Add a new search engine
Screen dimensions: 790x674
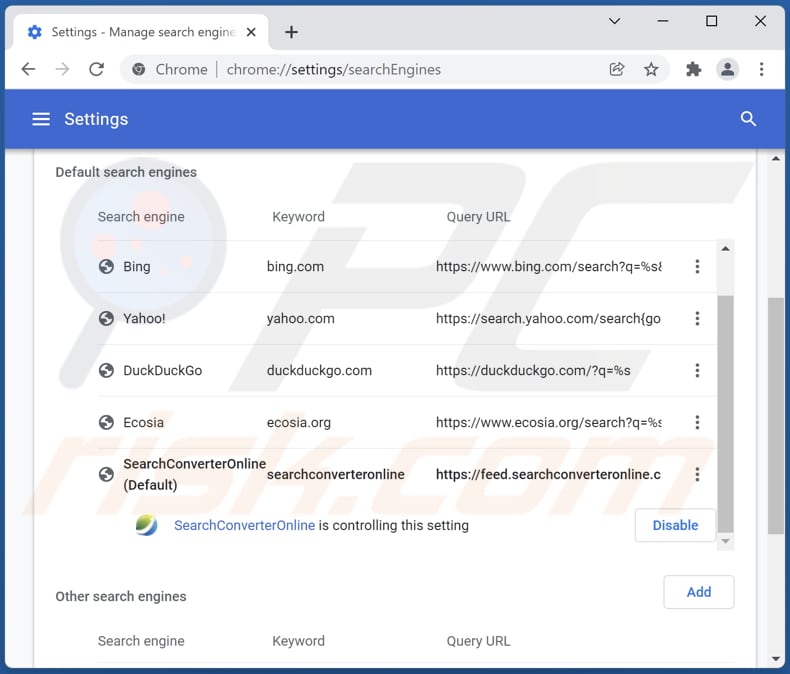pyautogui.click(x=699, y=592)
